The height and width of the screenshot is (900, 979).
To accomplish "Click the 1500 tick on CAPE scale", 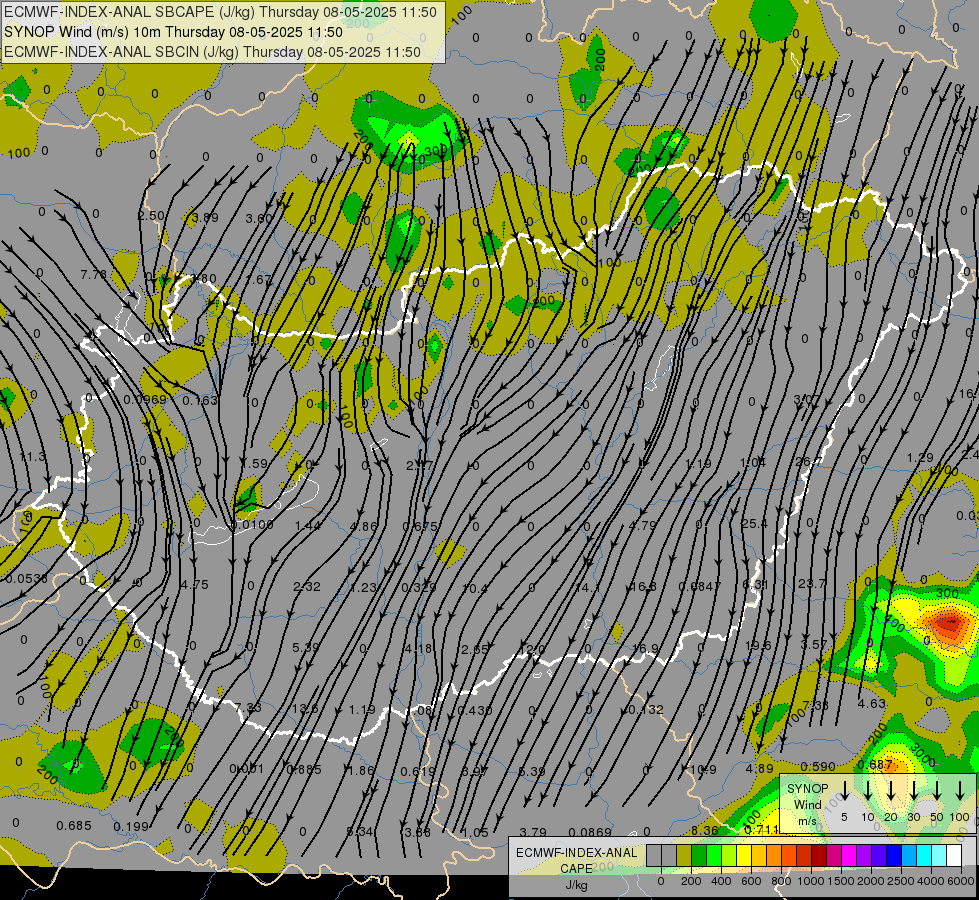I will tap(841, 881).
